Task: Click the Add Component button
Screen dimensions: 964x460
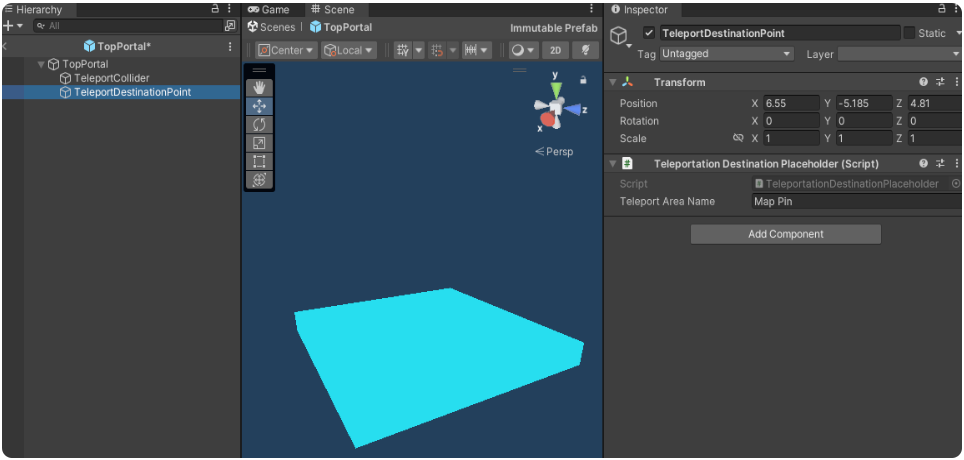Action: pos(785,234)
